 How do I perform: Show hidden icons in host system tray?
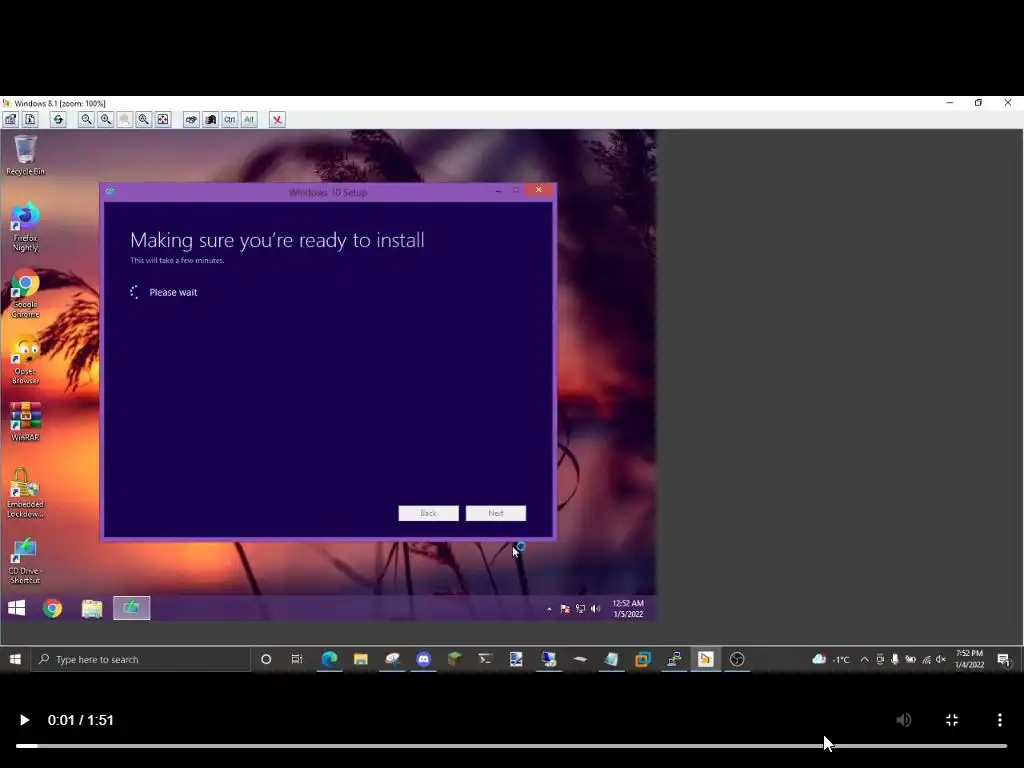click(x=865, y=660)
